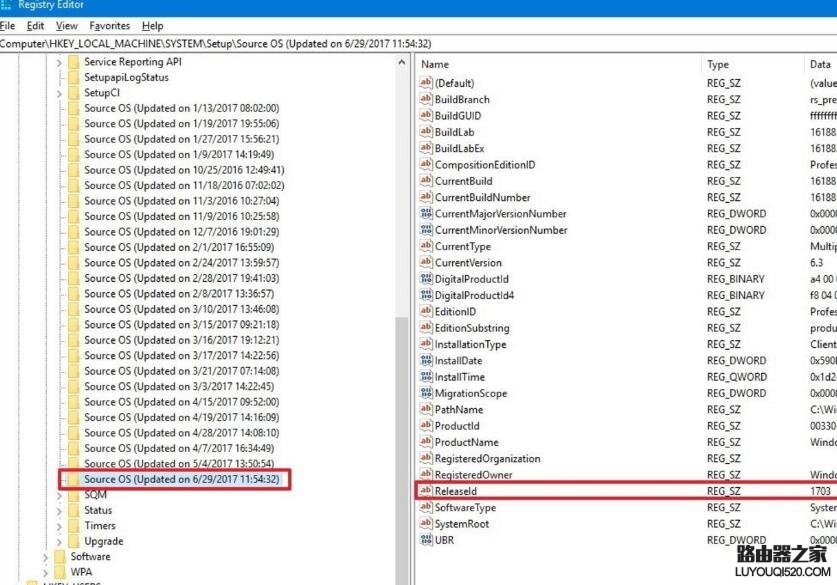837x585 pixels.
Task: Expand the Software tree node
Action: (x=46, y=556)
